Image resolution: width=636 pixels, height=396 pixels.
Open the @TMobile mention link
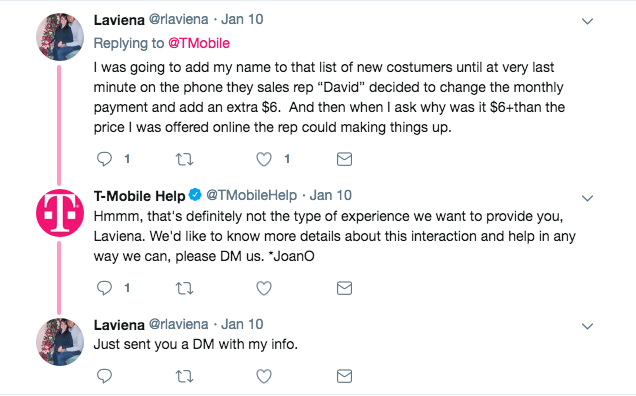pyautogui.click(x=199, y=43)
